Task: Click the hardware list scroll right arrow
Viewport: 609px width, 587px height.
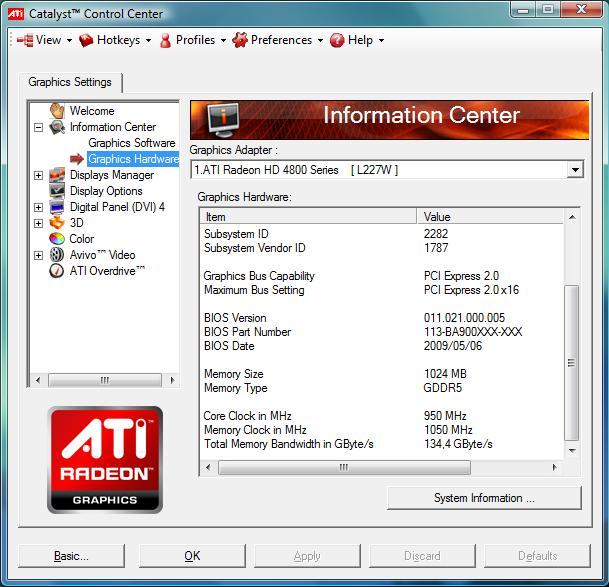Action: click(x=555, y=467)
